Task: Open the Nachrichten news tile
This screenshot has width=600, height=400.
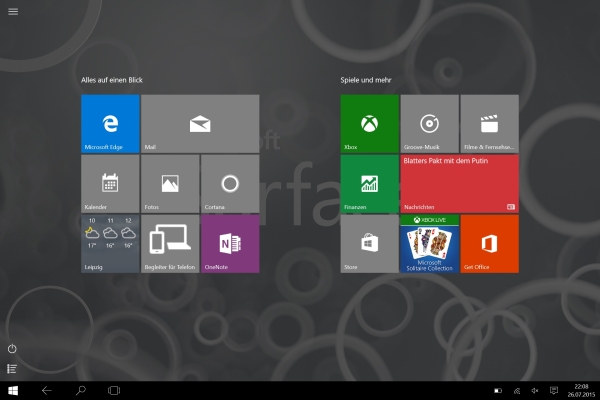Action: tap(460, 184)
